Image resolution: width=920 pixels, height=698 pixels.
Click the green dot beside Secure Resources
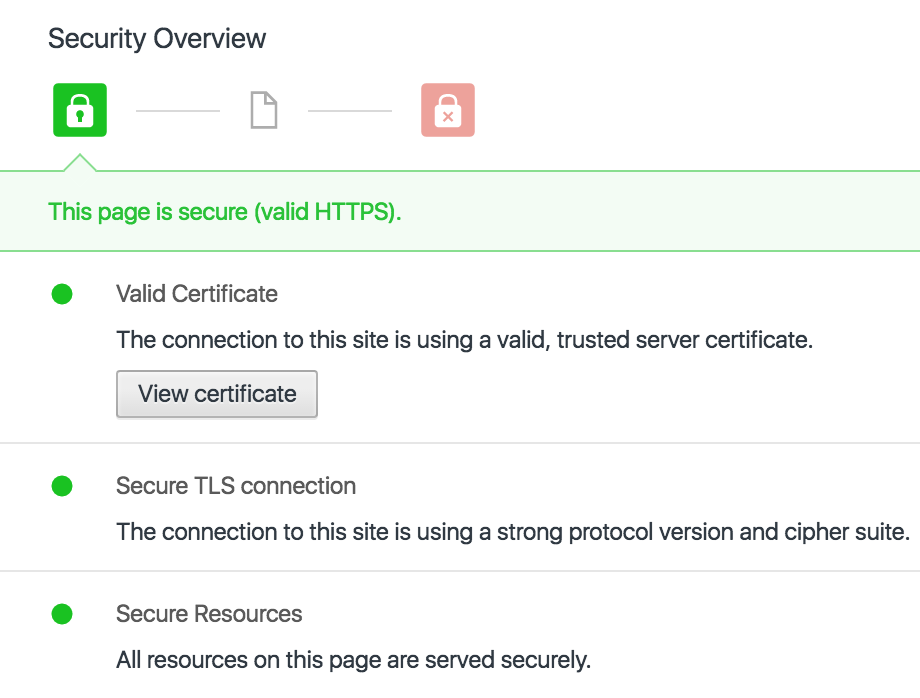62,614
